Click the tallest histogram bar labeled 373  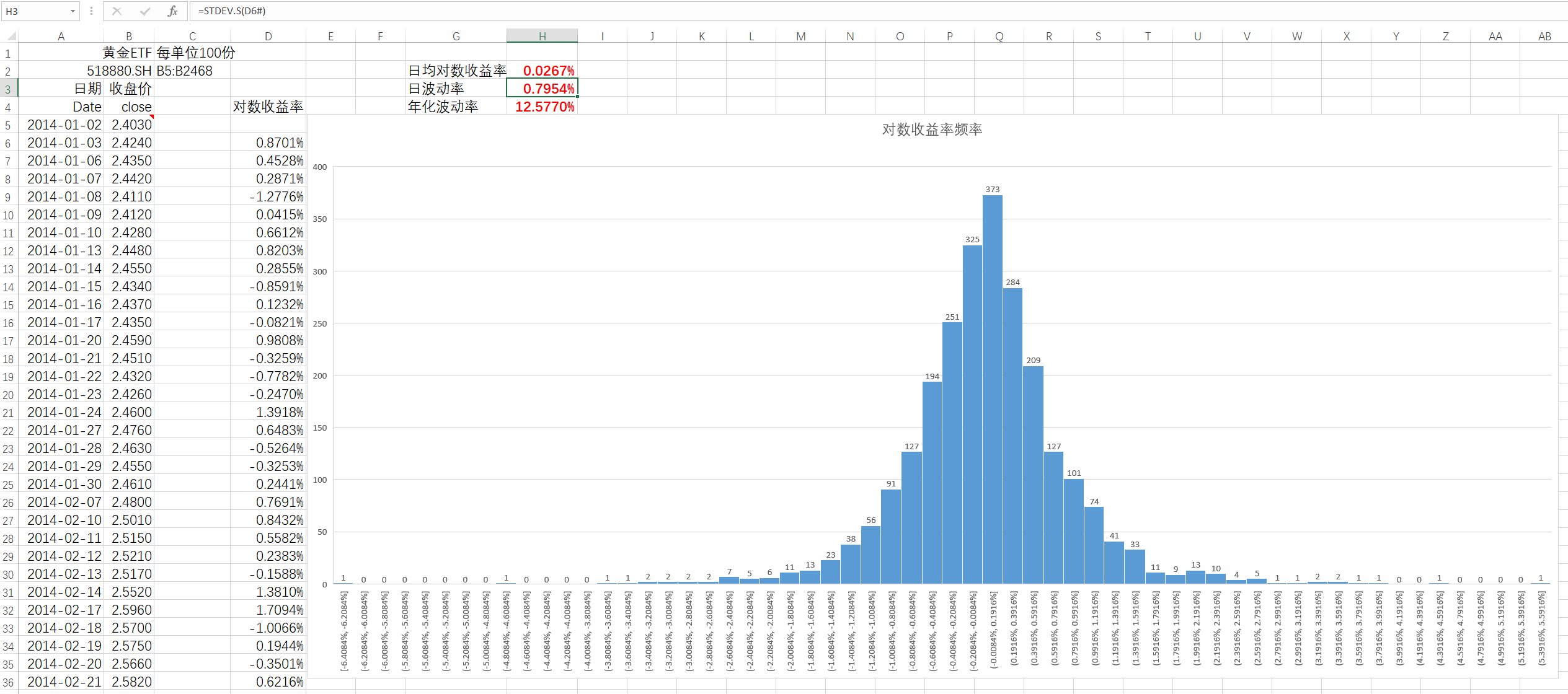pos(992,389)
